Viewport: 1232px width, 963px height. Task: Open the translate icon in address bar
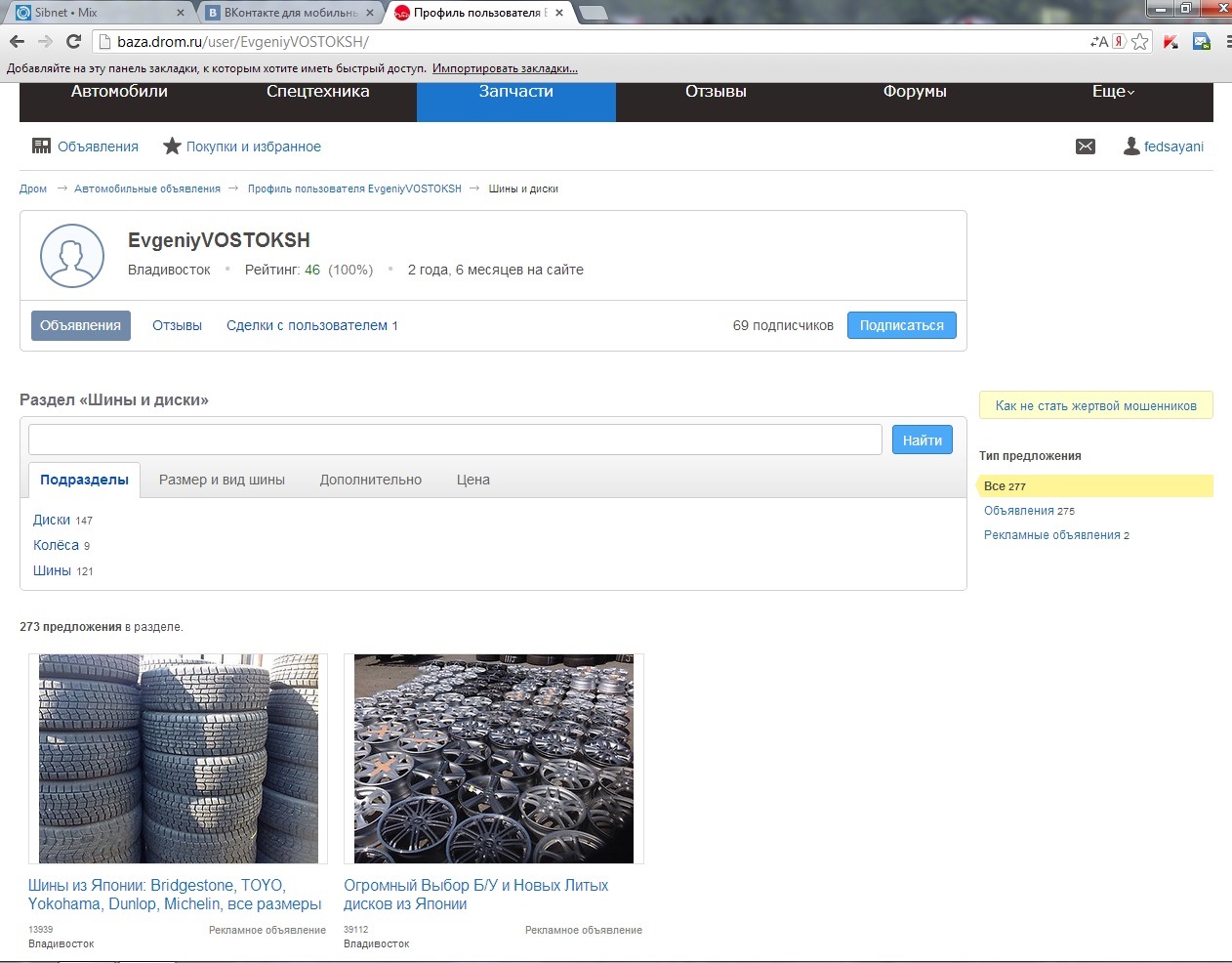pos(1098,42)
